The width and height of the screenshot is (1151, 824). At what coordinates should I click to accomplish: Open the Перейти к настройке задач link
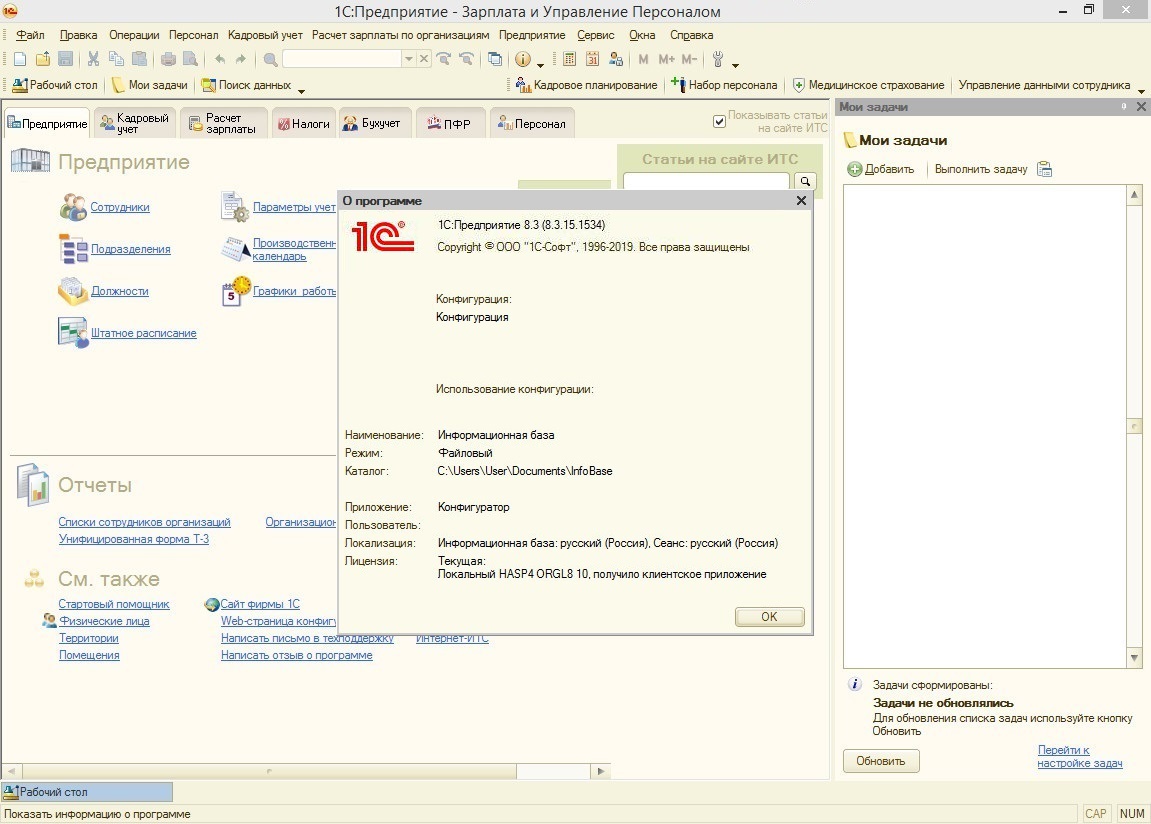1080,756
